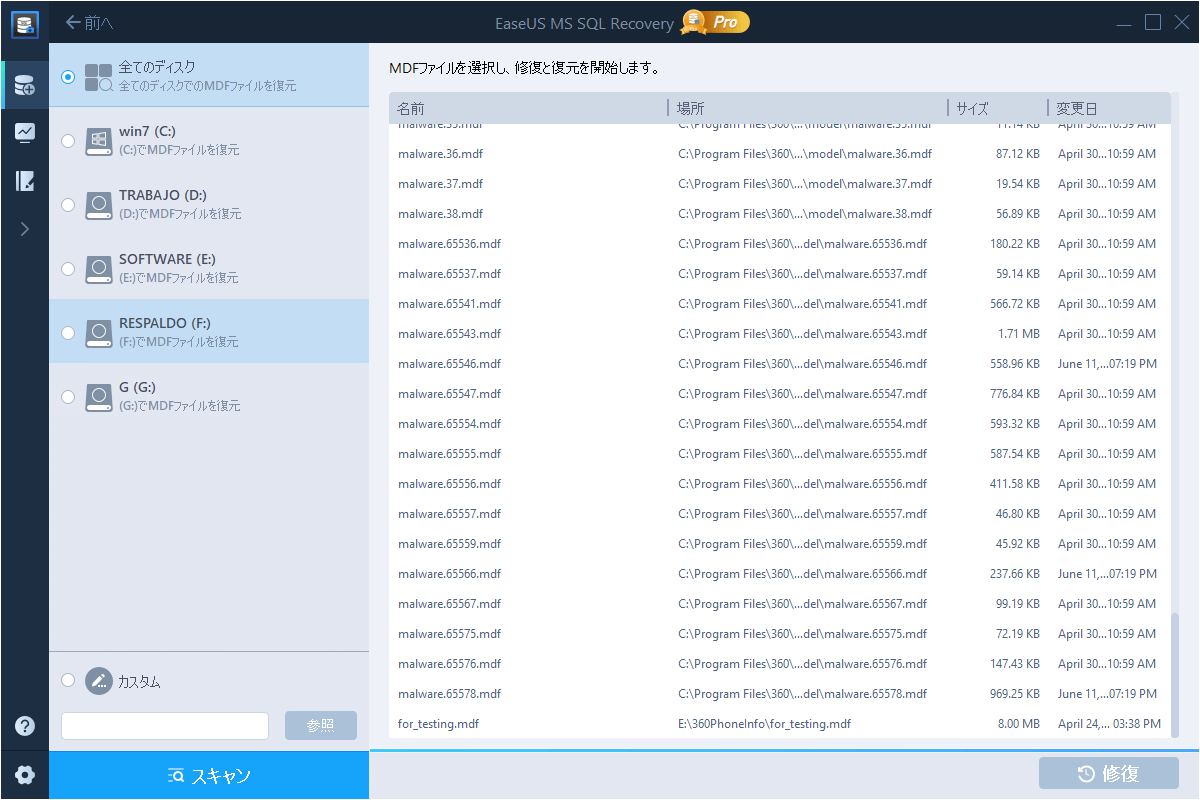Maximize the EaseUS window
This screenshot has height=800, width=1200.
pyautogui.click(x=1152, y=22)
